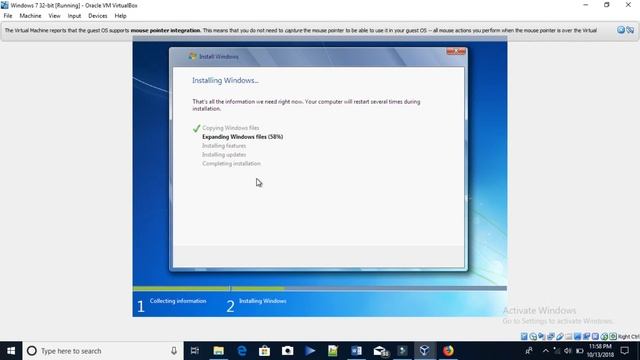Open the Mail app in the taskbar

coord(380,351)
